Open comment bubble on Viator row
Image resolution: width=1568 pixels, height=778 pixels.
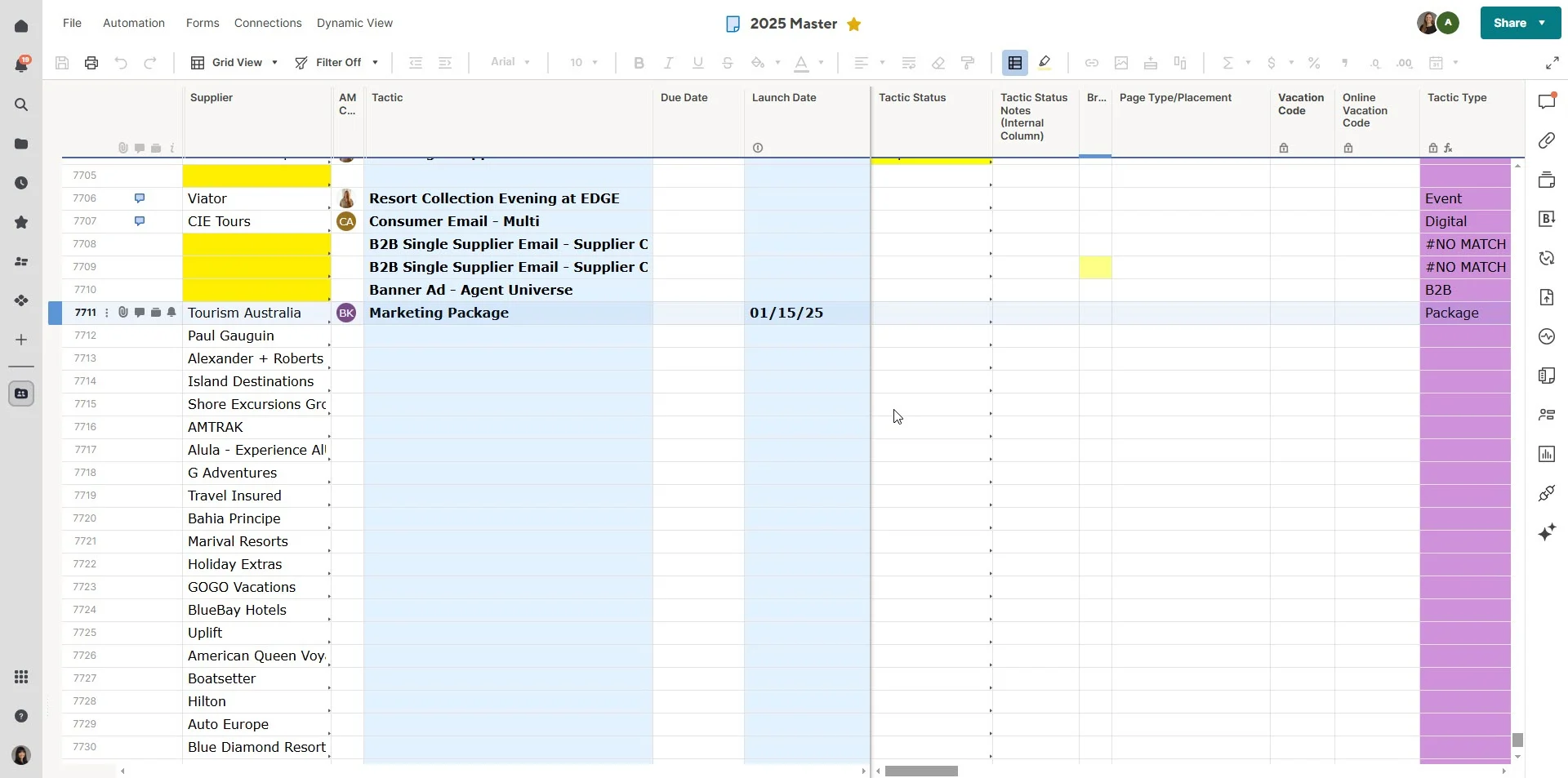[x=140, y=198]
